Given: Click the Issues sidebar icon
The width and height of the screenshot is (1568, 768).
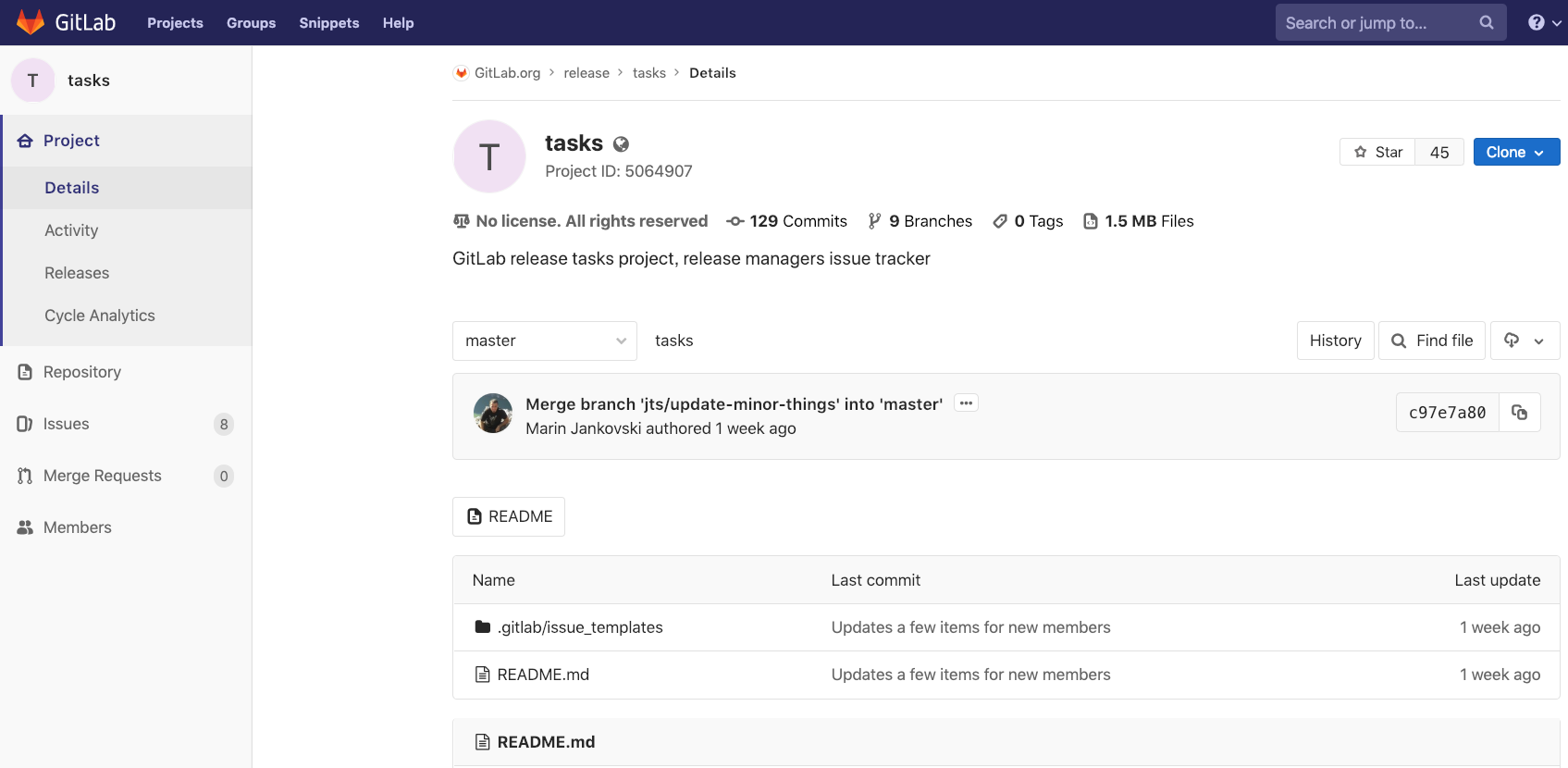Looking at the screenshot, I should [x=25, y=424].
